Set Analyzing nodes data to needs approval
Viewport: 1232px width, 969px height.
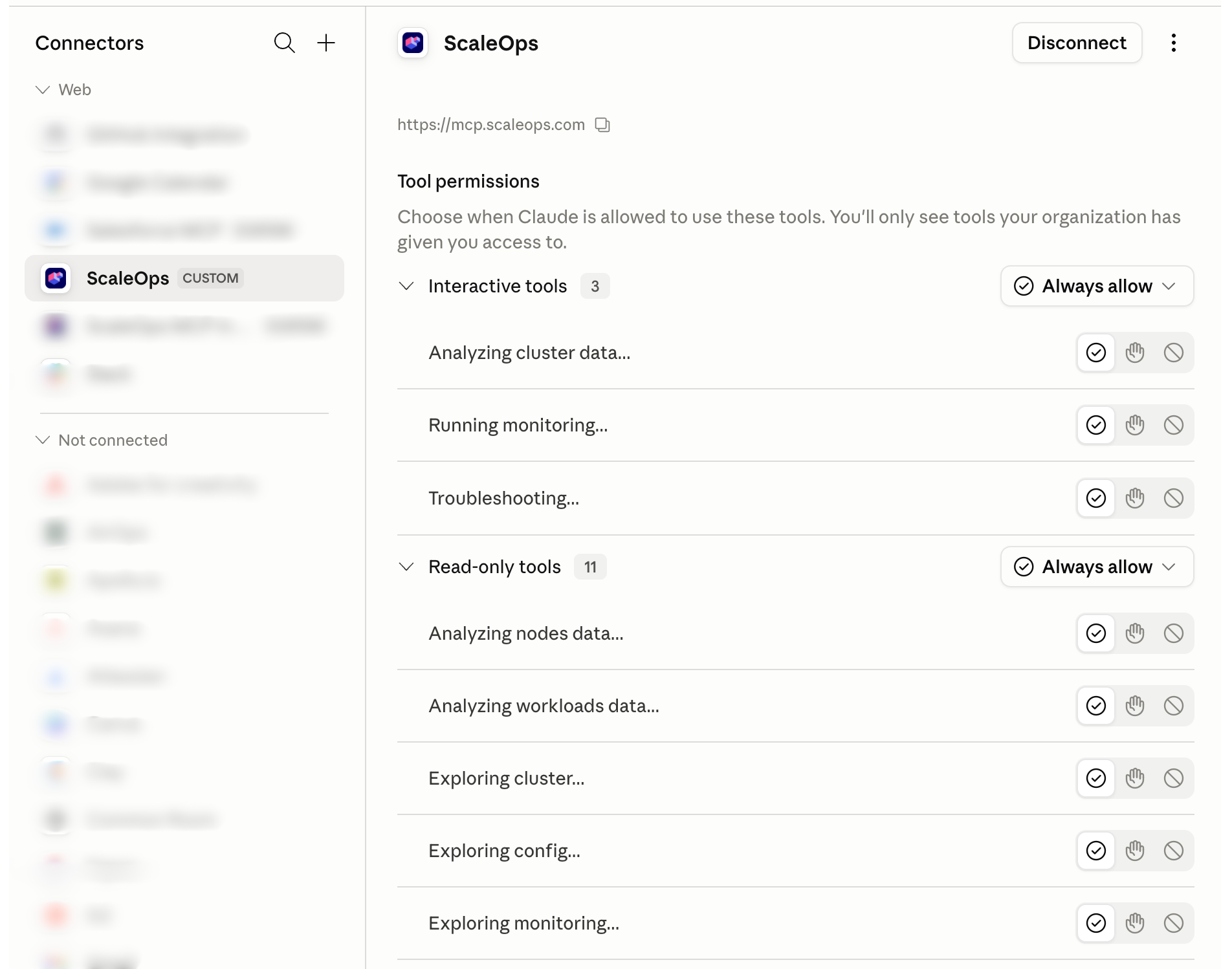pos(1134,633)
